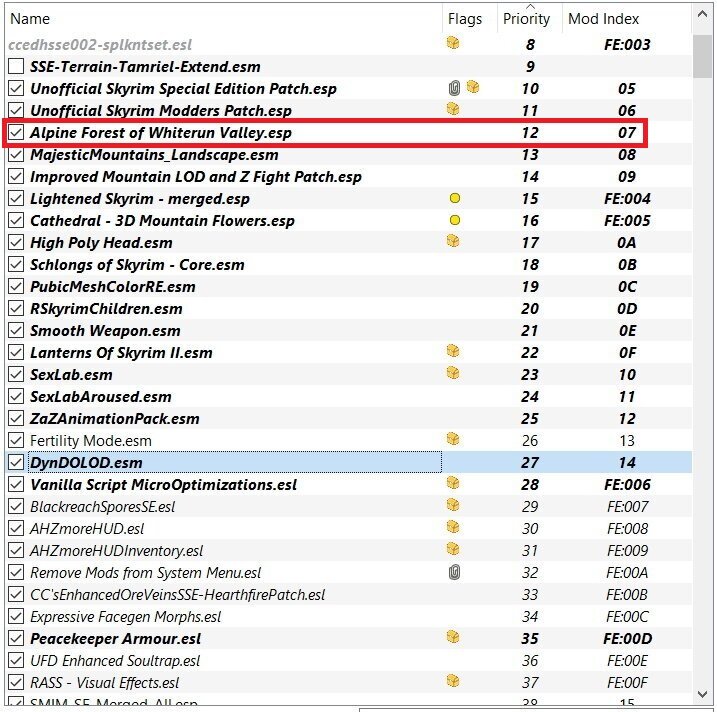Uncheck the DynDOLOD.esm plugin checkbox
Viewport: 717px width, 712px height.
[x=16, y=462]
